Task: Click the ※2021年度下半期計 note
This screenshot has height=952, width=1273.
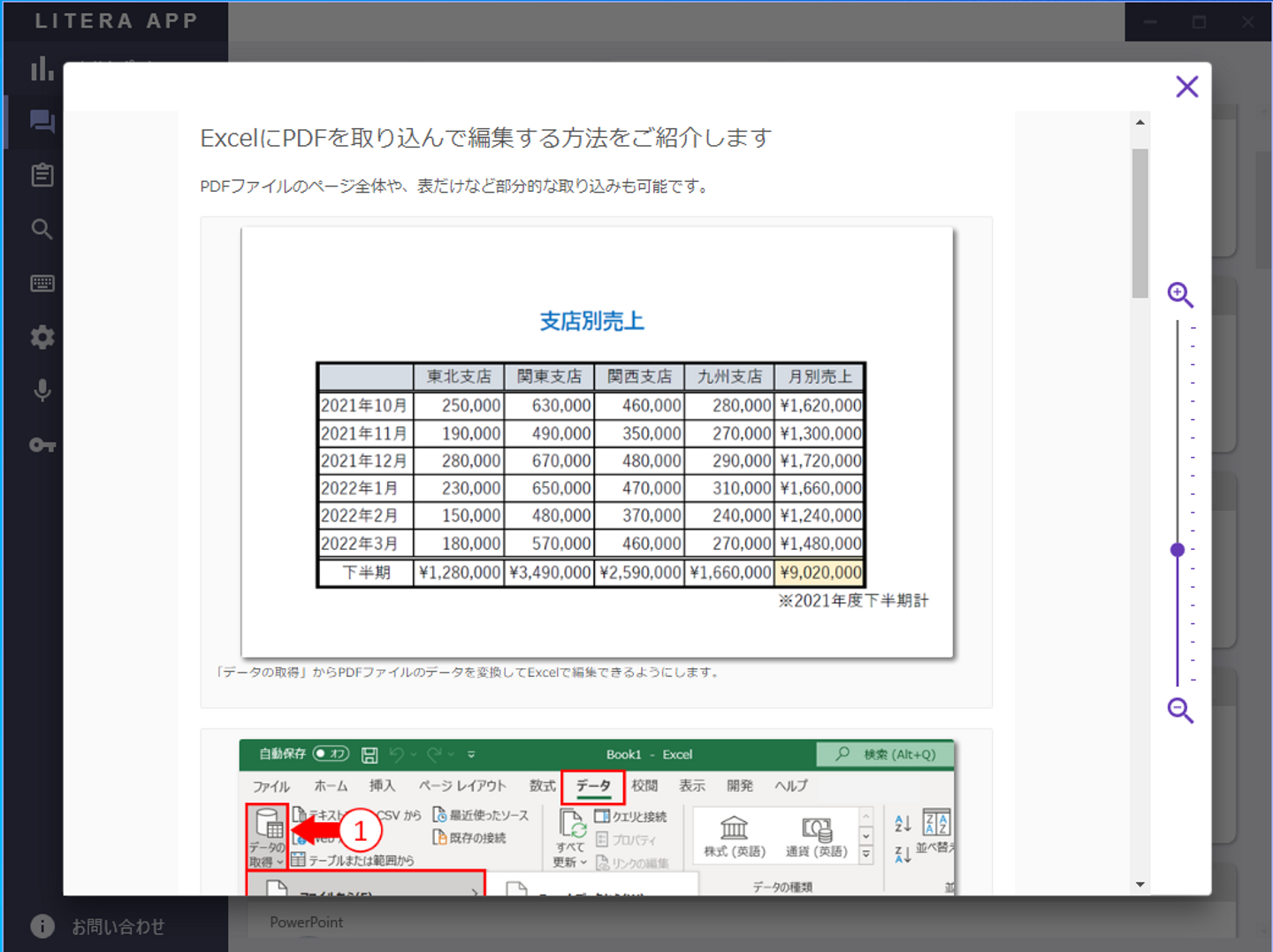Action: 853,601
